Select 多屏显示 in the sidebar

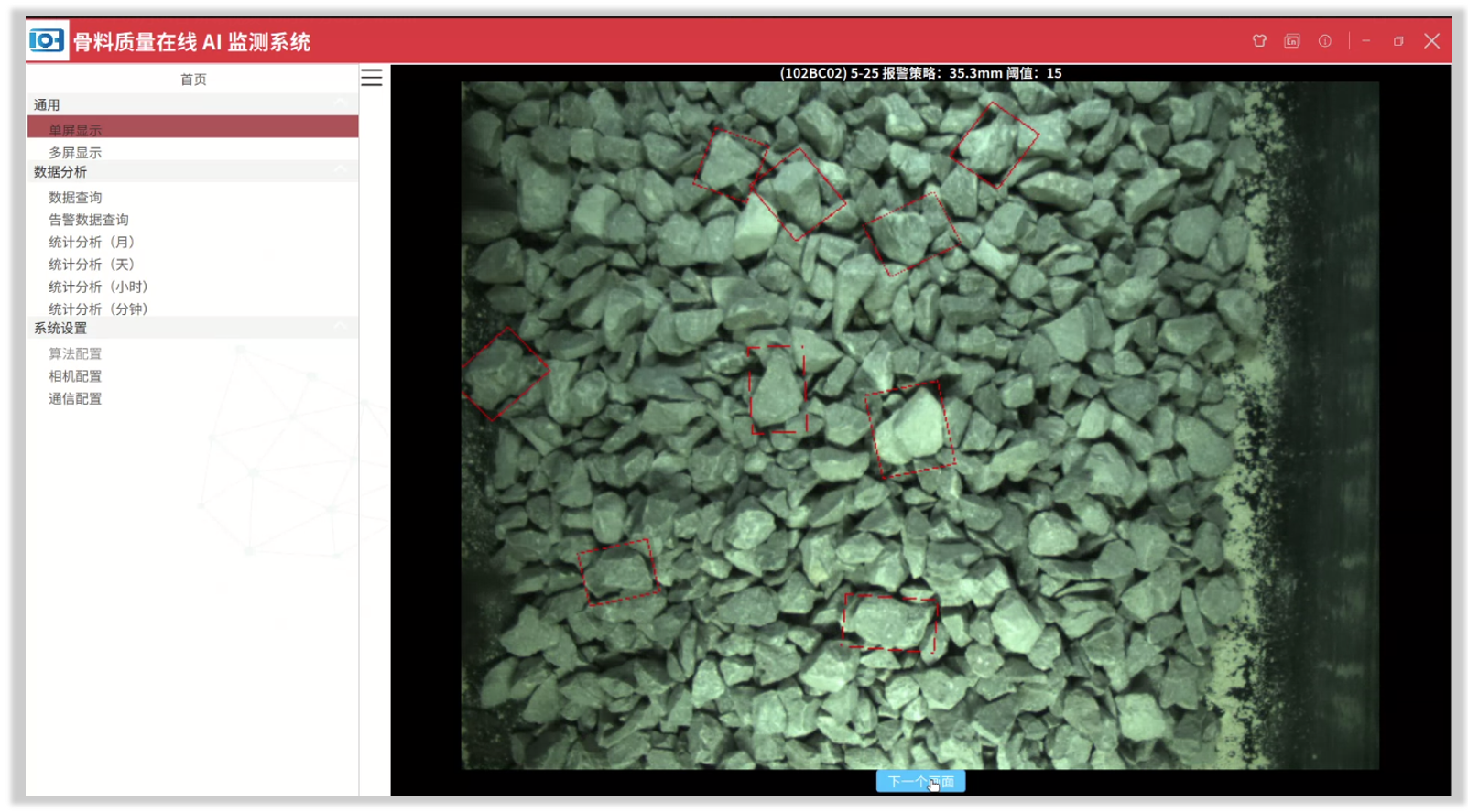[x=75, y=153]
